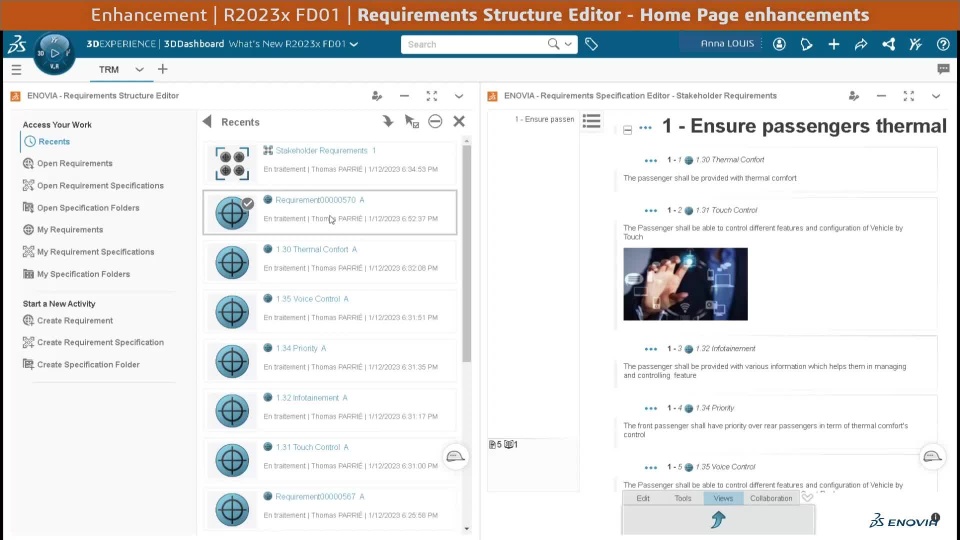Click Create Specification Folder
Screen dimensions: 960x540
pos(81,364)
